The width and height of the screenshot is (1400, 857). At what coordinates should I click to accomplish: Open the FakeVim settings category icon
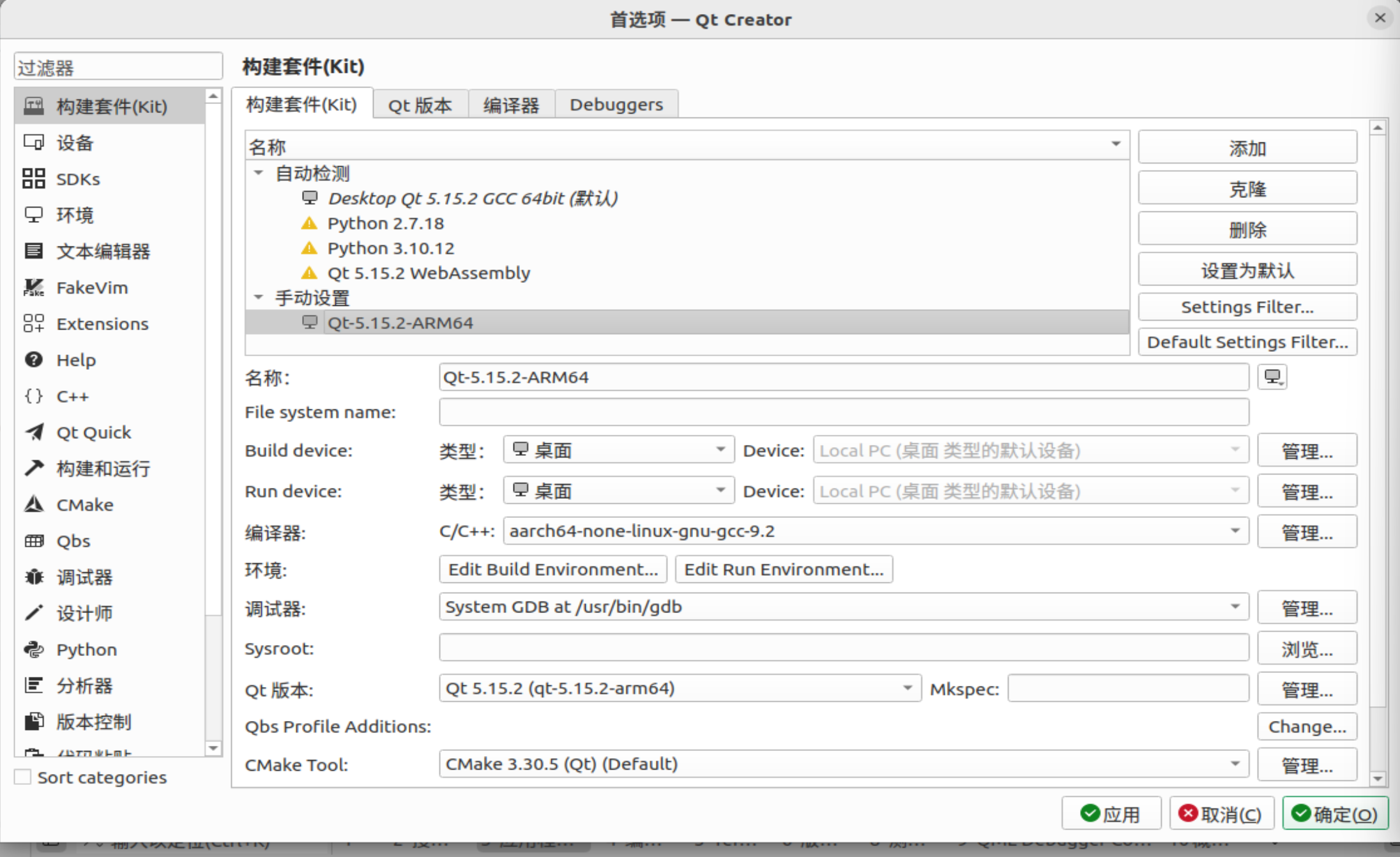coord(34,288)
